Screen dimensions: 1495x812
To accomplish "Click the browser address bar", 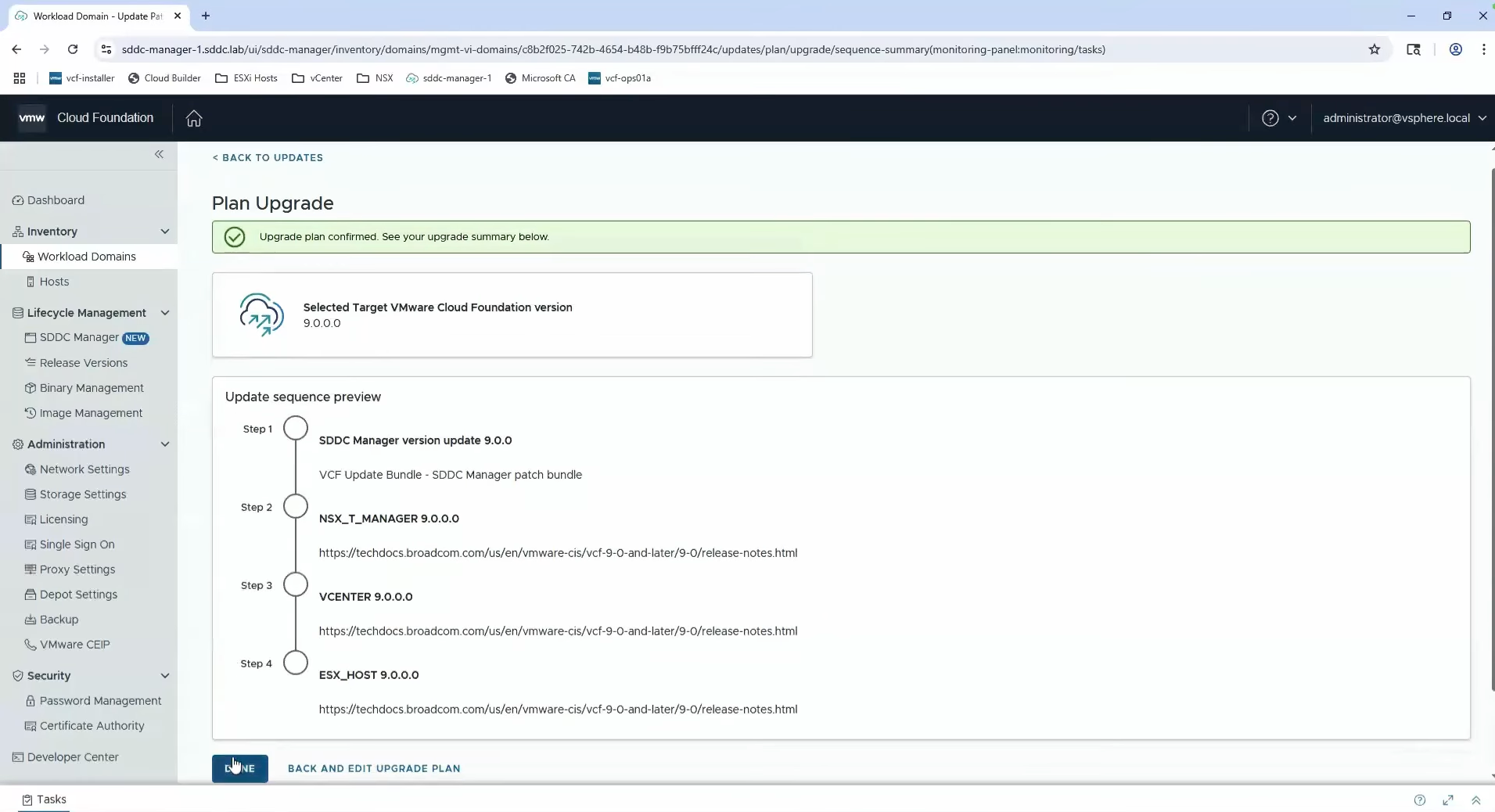I will tap(613, 49).
